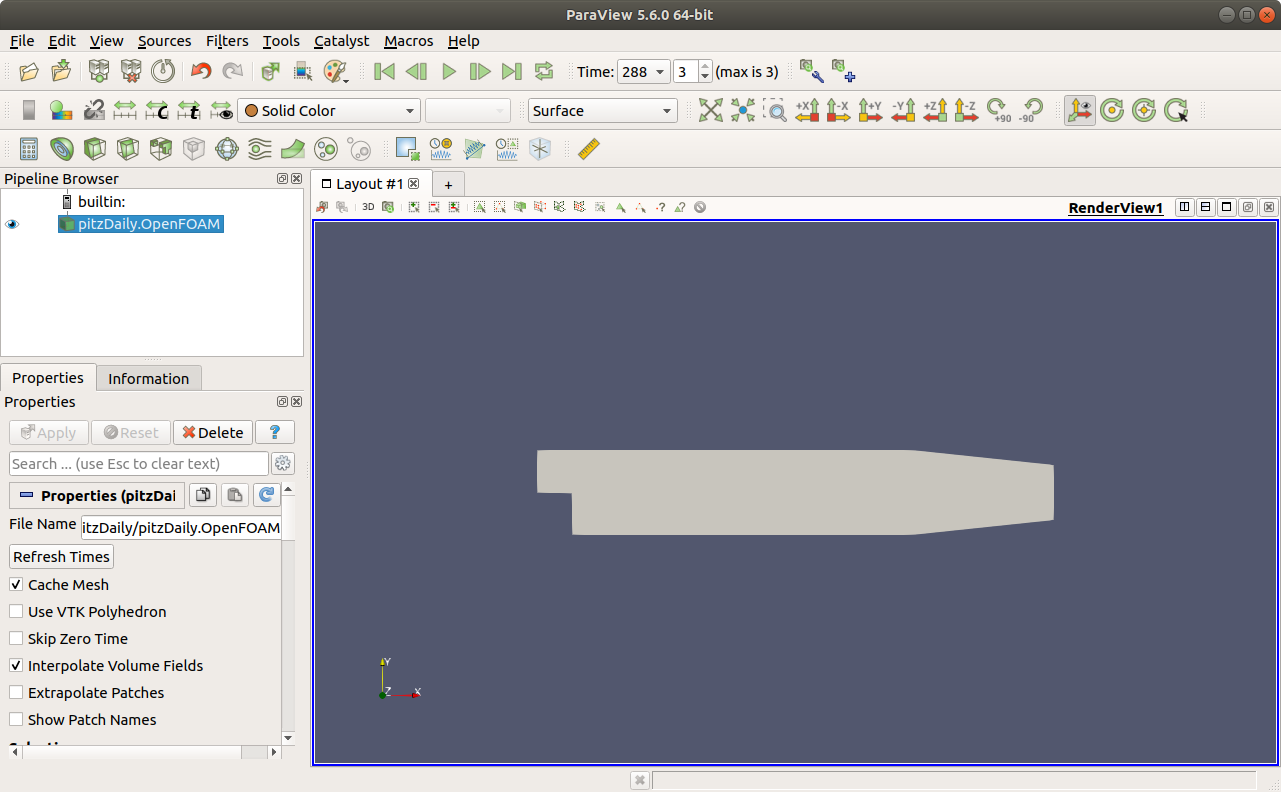Go to the last frame
Viewport: 1281px width, 792px height.
pyautogui.click(x=512, y=72)
